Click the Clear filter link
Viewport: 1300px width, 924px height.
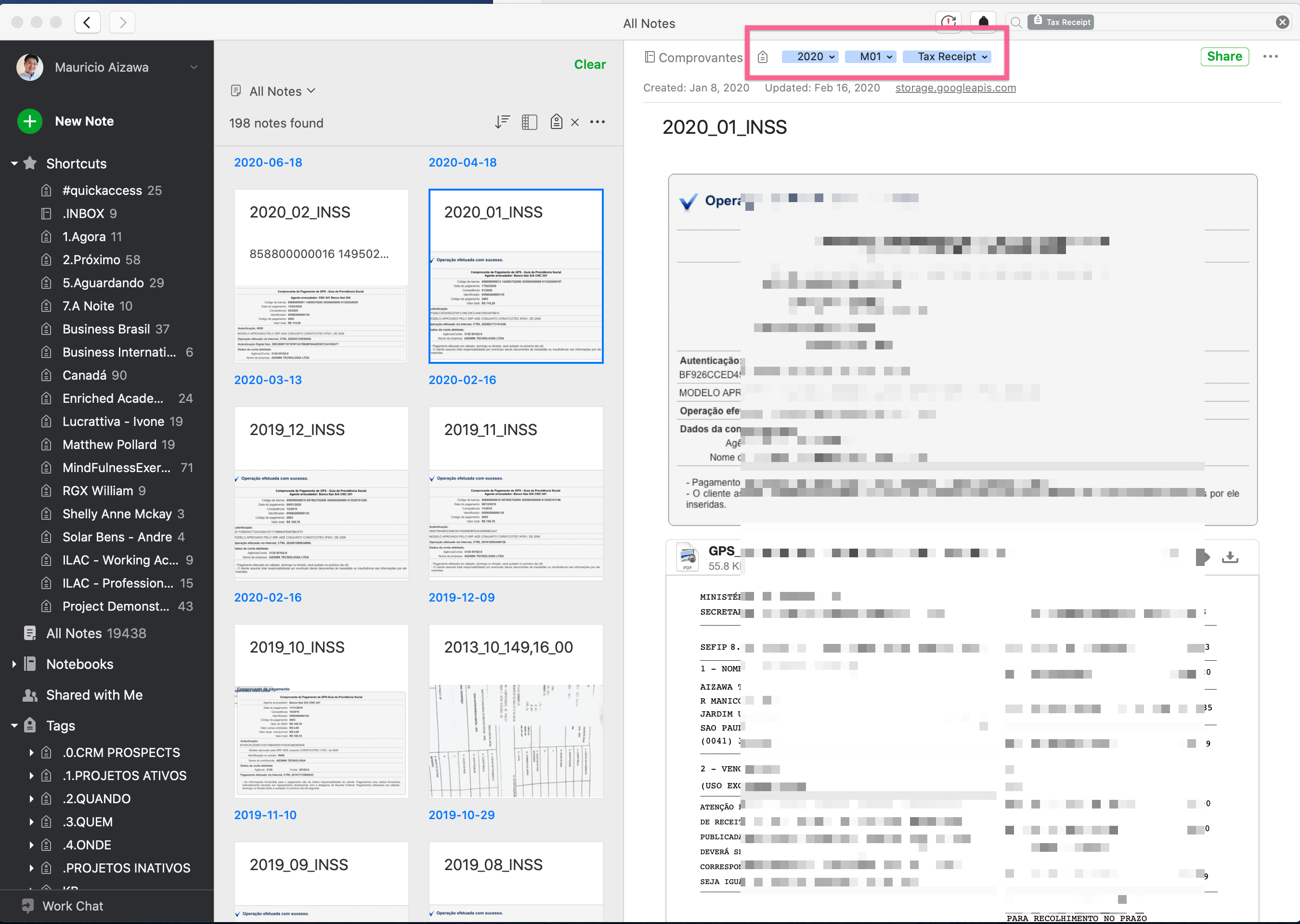pyautogui.click(x=590, y=64)
